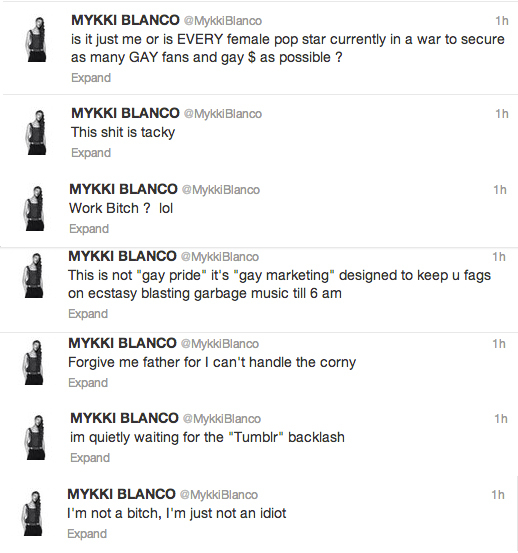Expand the female pop star tweet

coord(91,78)
